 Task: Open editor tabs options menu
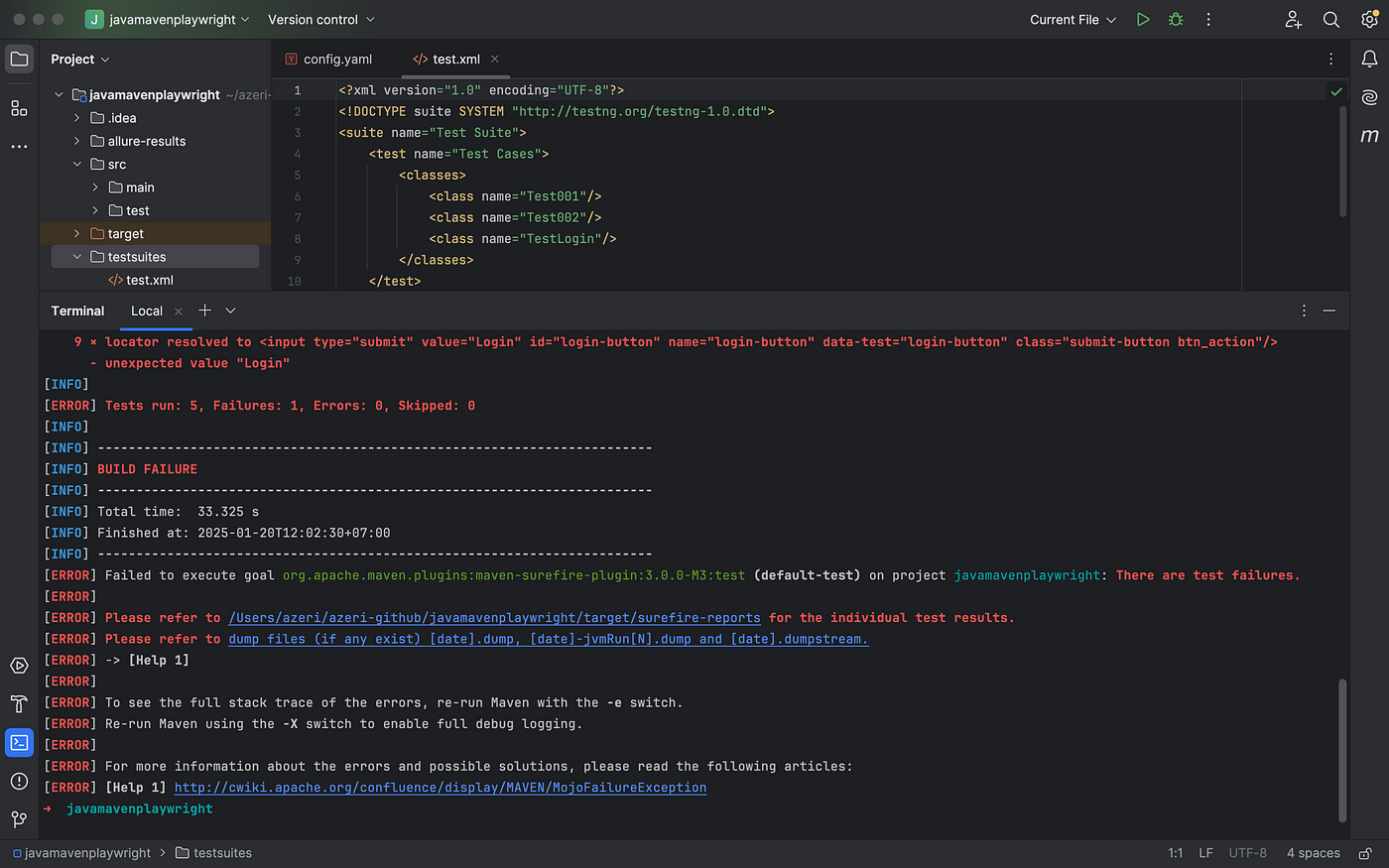(x=1330, y=59)
